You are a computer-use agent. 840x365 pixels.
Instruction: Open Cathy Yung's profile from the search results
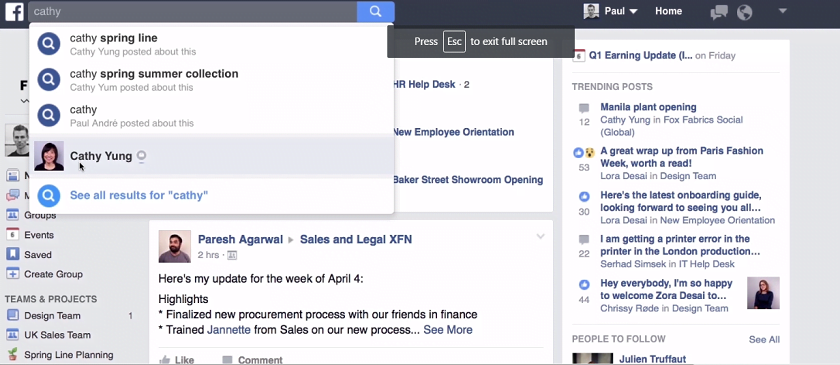coord(212,156)
